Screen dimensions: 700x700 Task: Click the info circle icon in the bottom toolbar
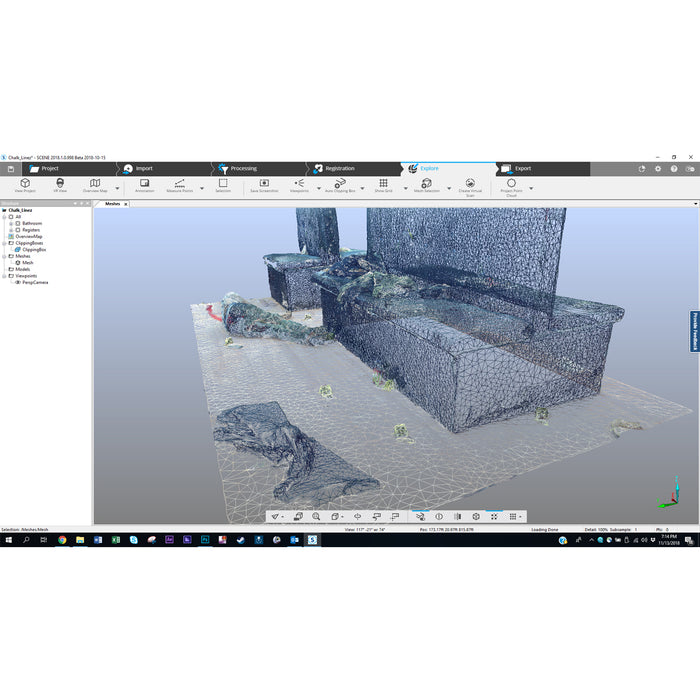point(439,517)
